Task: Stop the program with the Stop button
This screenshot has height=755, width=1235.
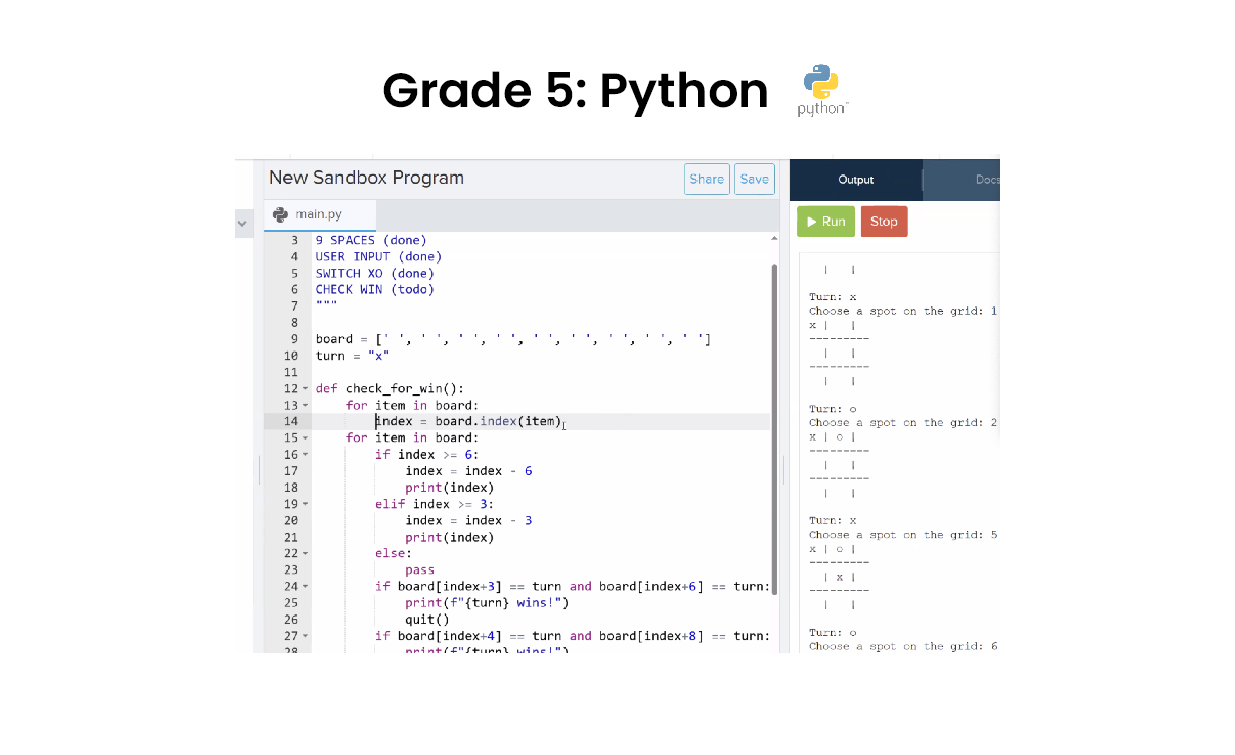Action: click(883, 221)
